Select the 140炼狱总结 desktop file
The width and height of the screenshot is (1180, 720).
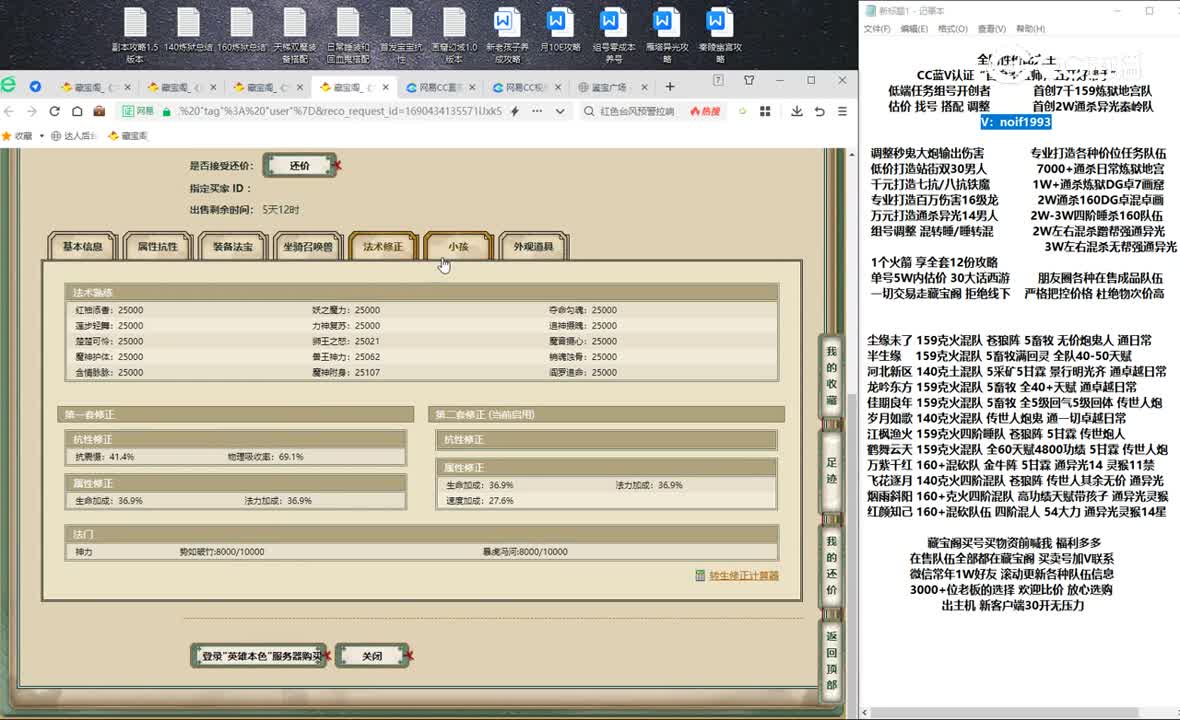coord(188,30)
